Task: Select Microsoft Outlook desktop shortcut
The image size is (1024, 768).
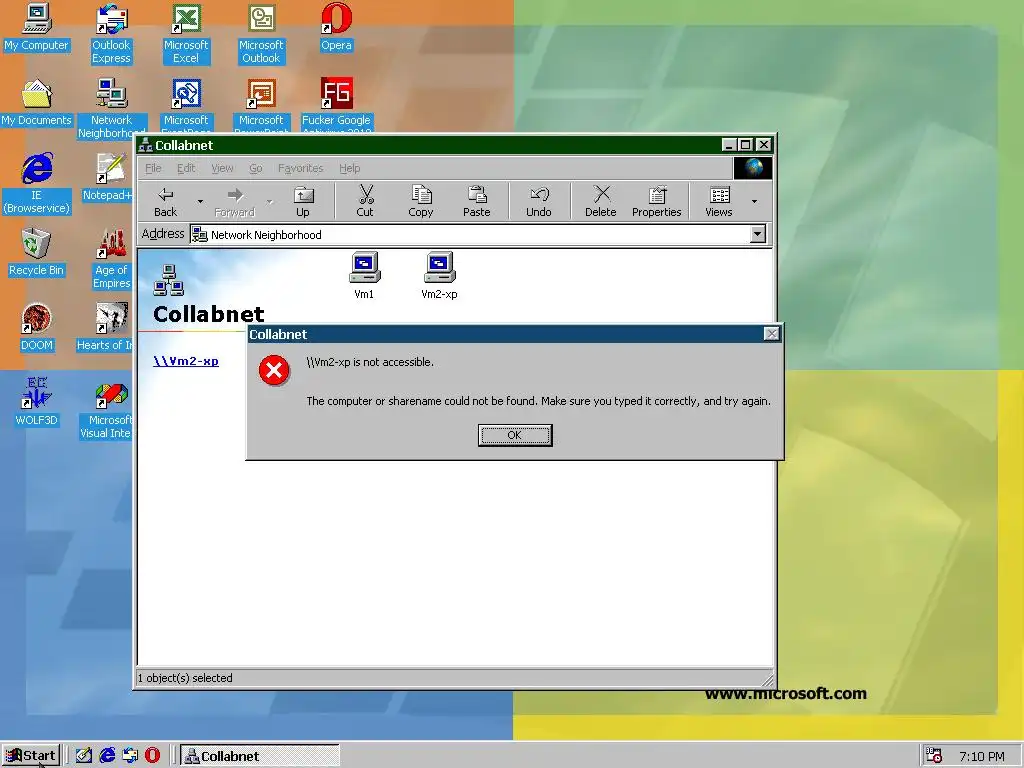Action: (261, 34)
